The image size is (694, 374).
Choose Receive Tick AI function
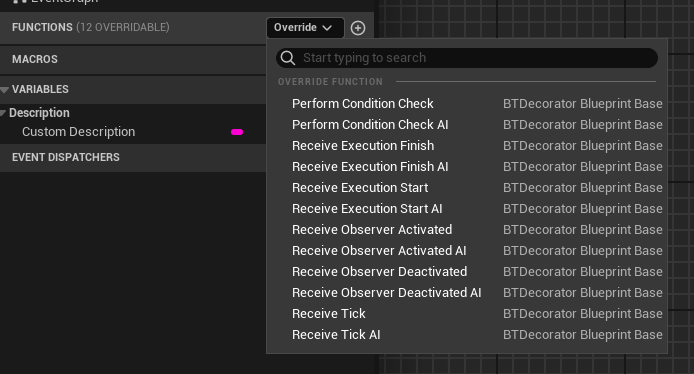[467, 335]
